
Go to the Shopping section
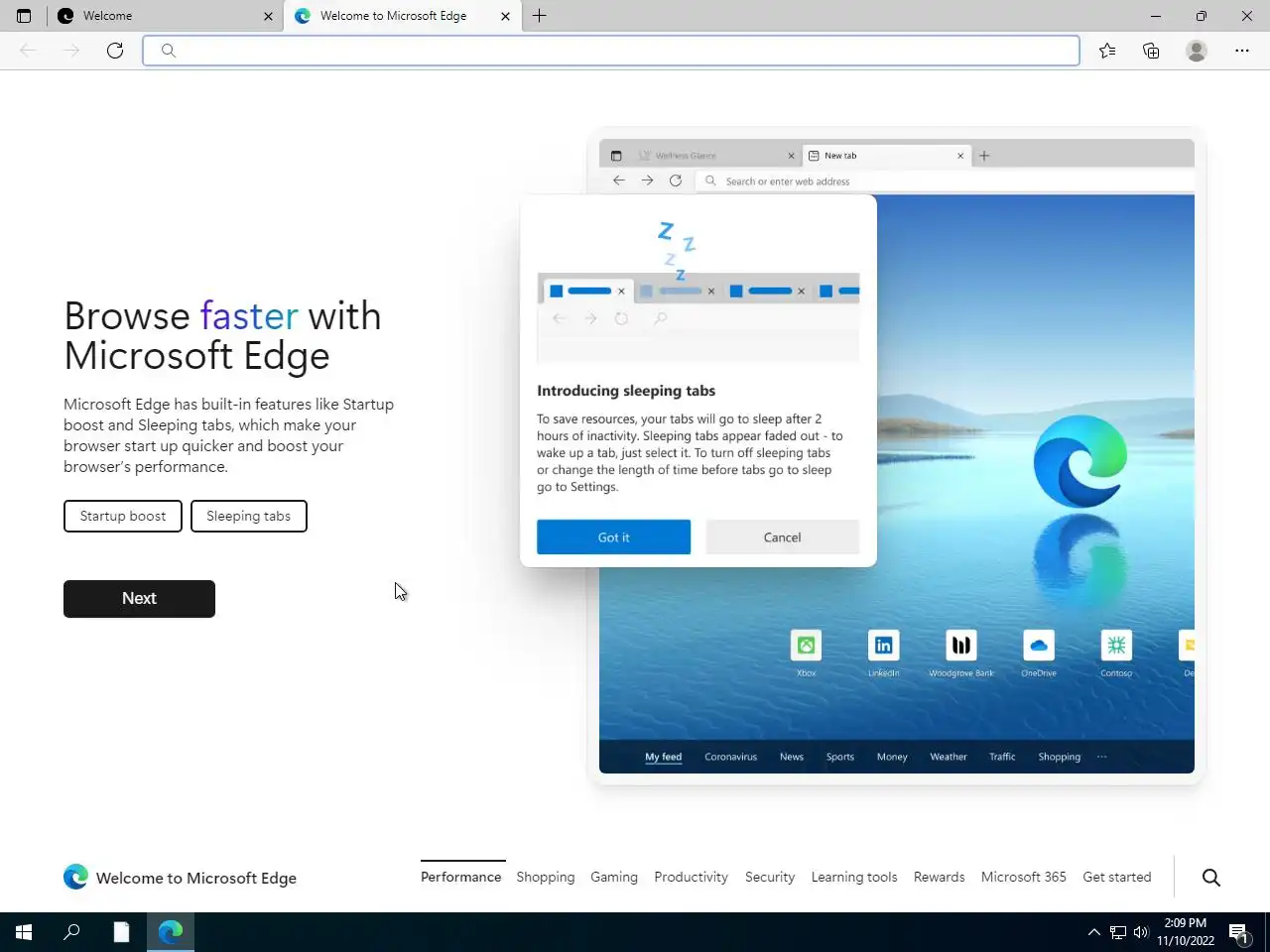546,877
